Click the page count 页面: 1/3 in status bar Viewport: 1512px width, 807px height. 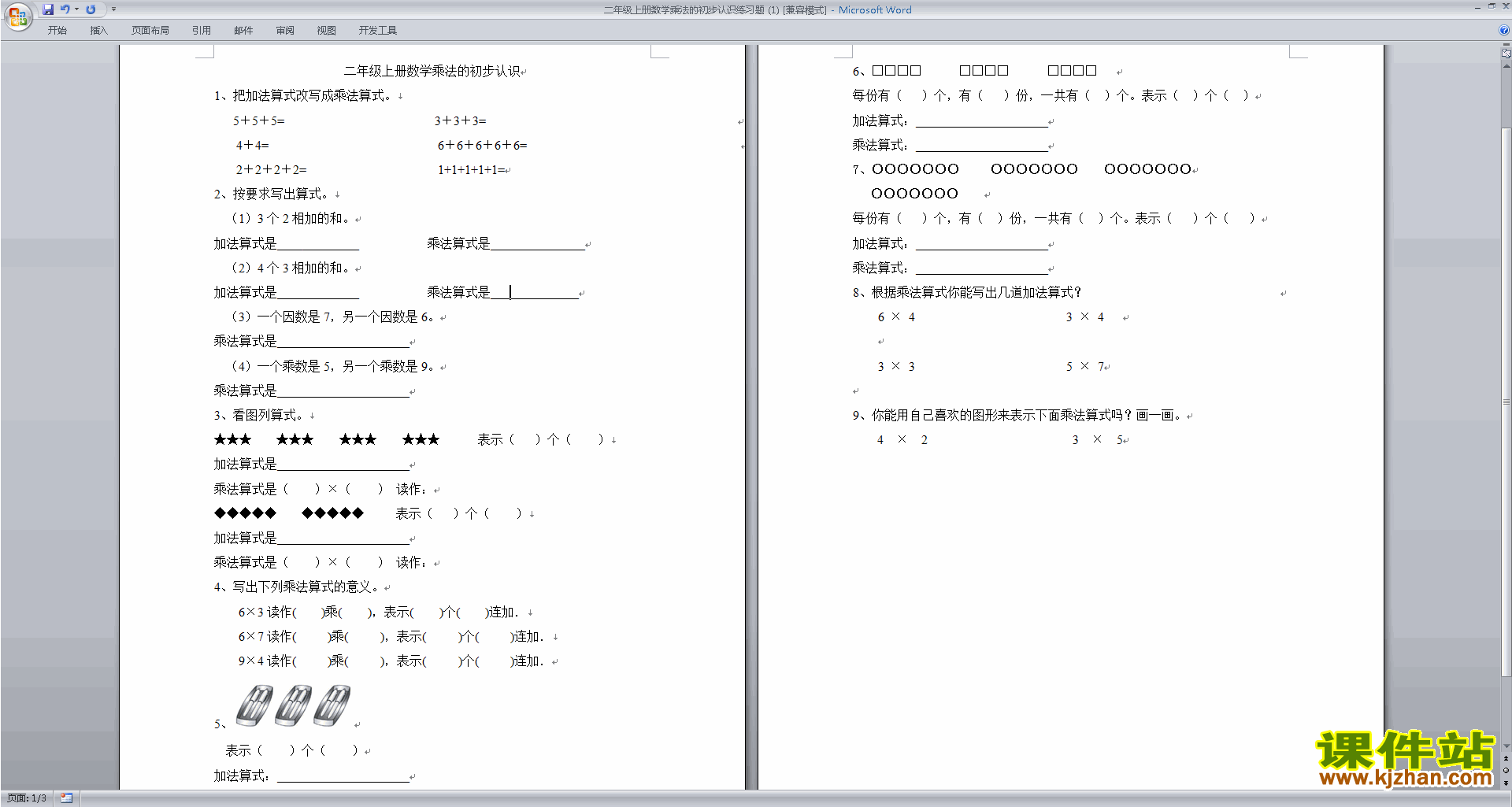(x=27, y=798)
